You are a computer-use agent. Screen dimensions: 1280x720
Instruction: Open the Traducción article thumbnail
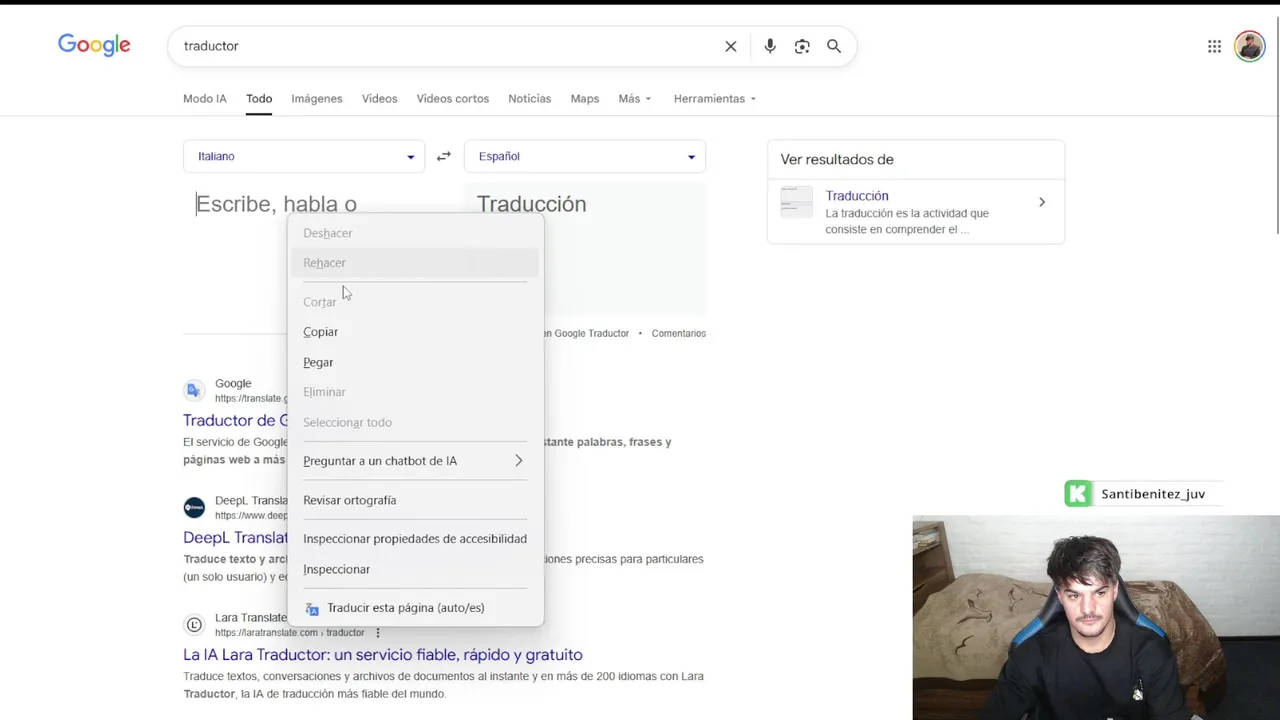[x=797, y=202]
